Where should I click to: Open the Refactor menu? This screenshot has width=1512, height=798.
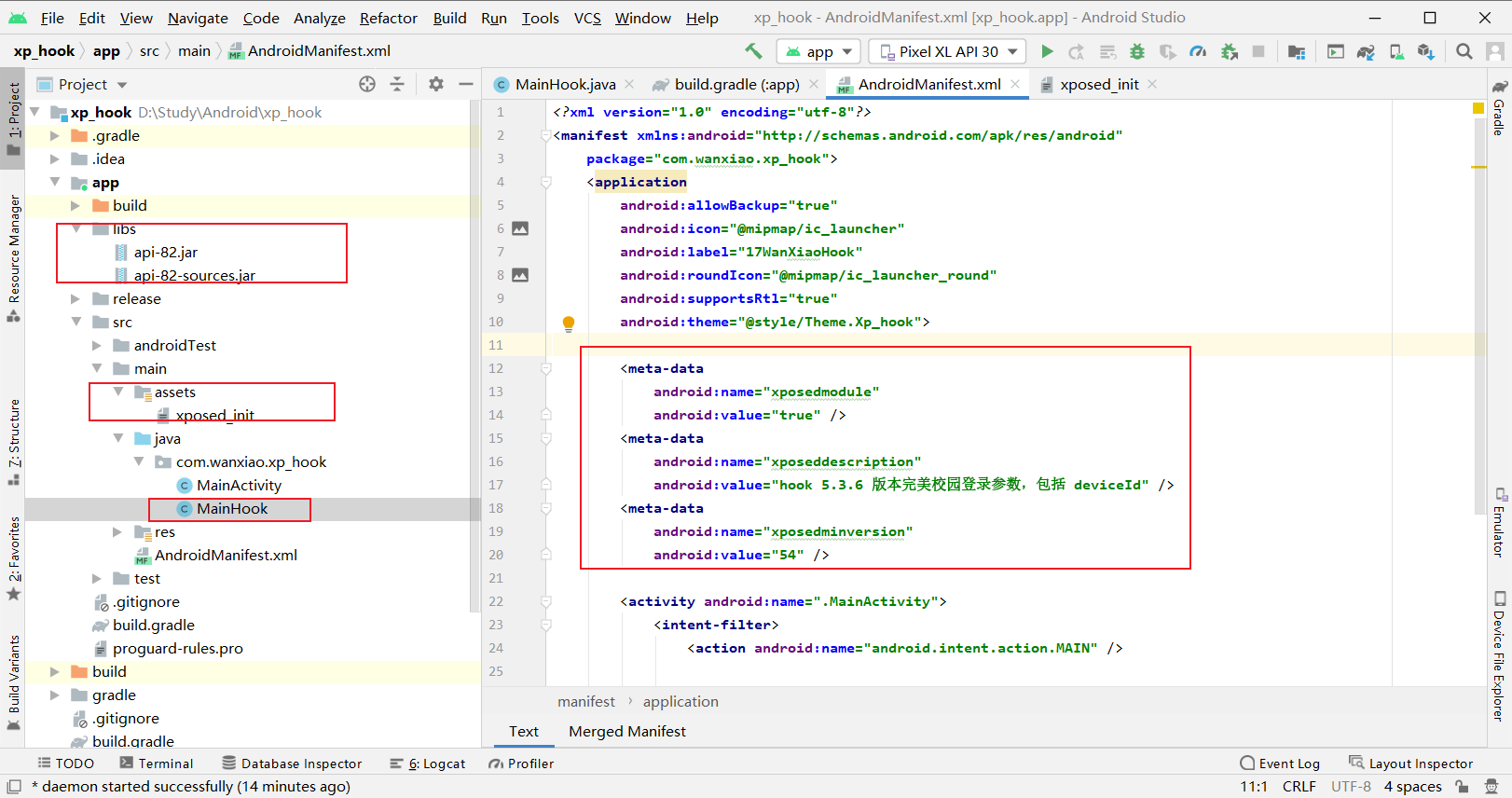coord(389,18)
